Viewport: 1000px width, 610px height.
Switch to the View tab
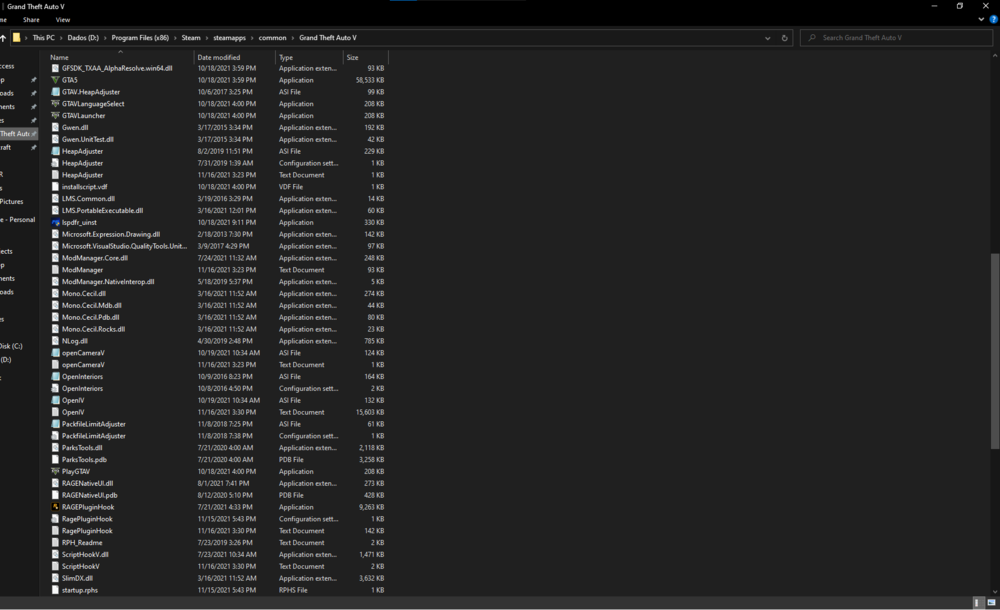point(62,18)
